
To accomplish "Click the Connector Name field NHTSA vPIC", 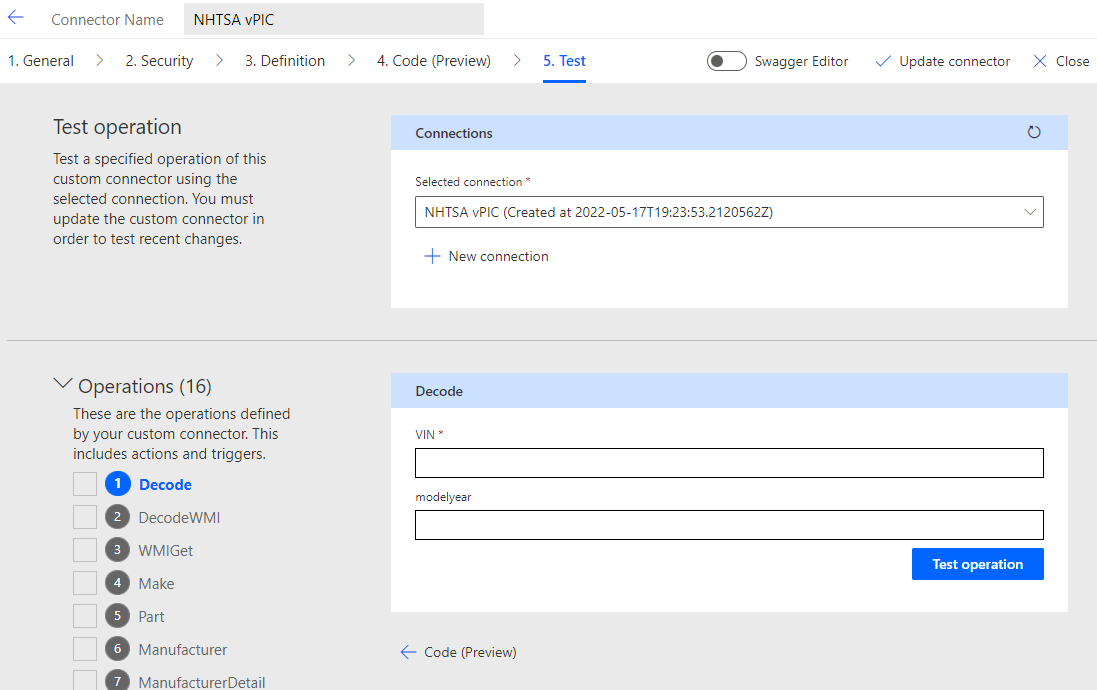I will click(x=334, y=19).
